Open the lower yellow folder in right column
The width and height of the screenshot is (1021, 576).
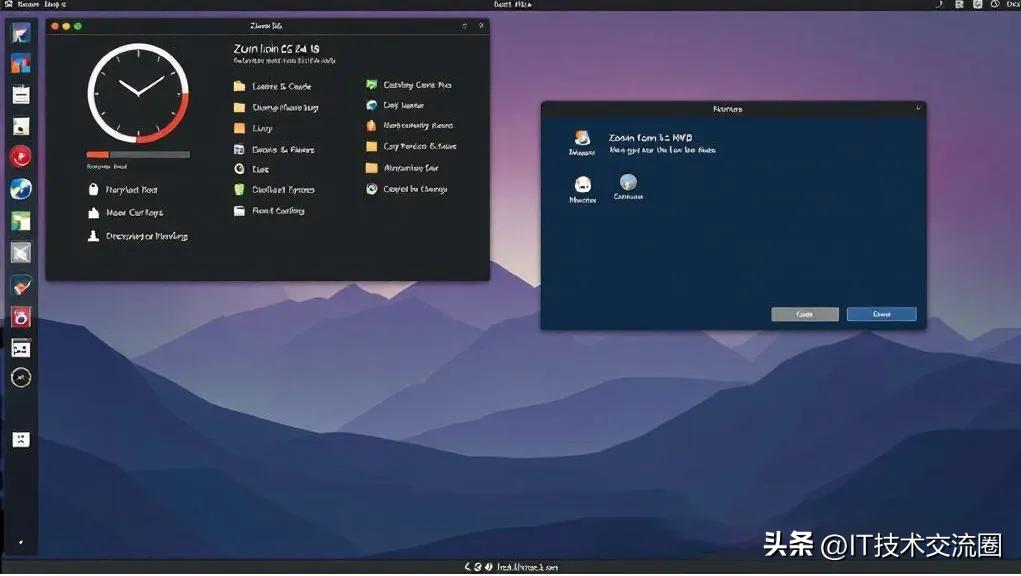[x=402, y=168]
